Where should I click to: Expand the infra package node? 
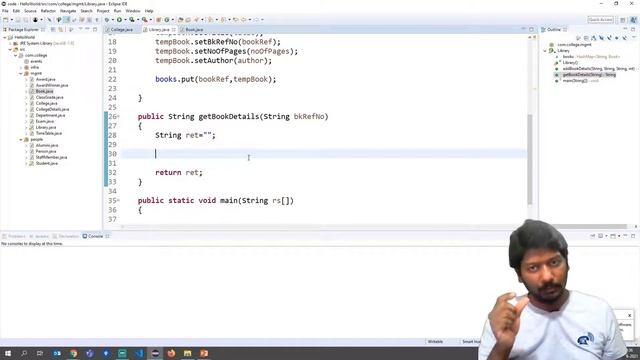[21, 67]
